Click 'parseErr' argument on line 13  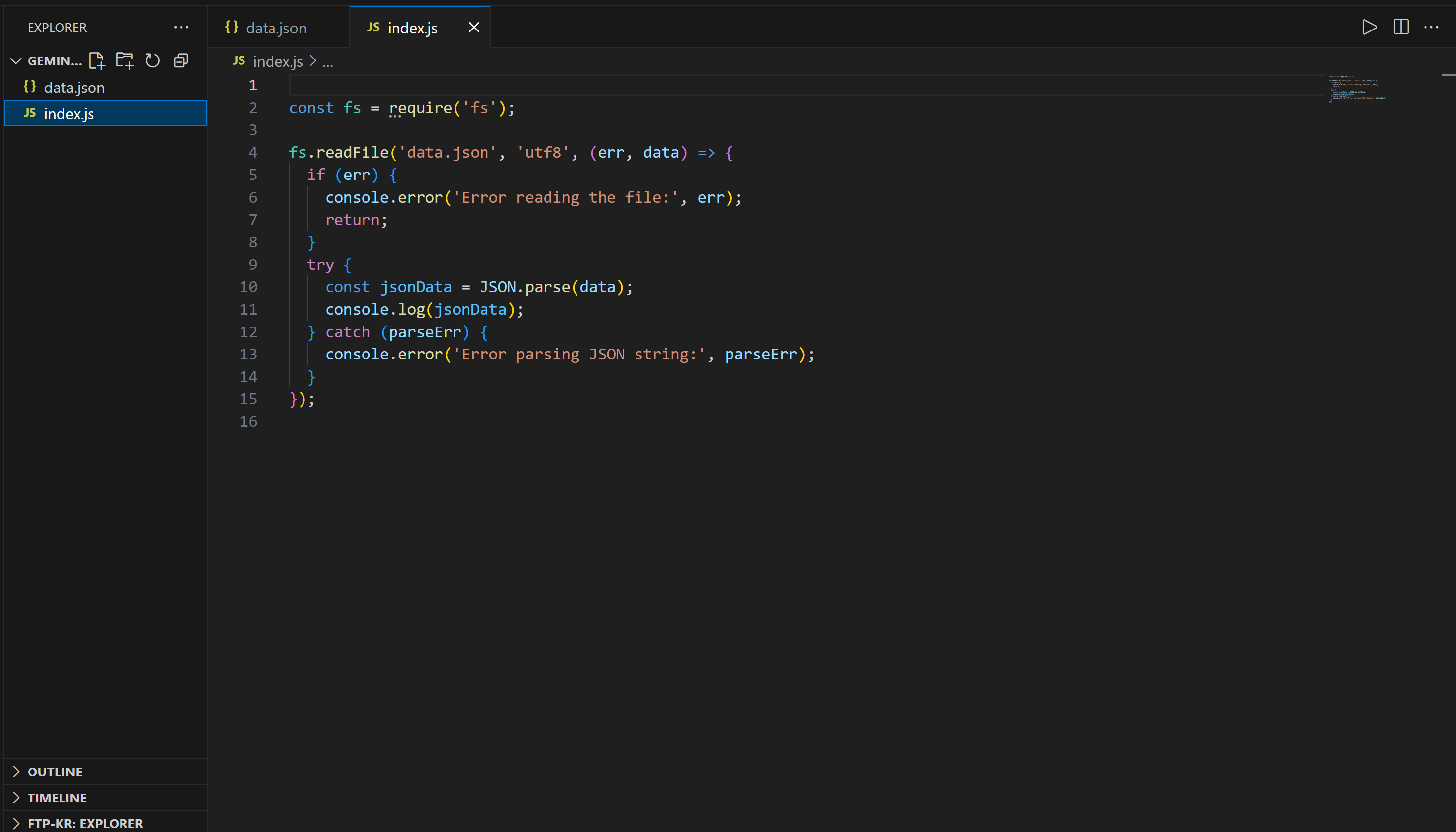tap(761, 354)
